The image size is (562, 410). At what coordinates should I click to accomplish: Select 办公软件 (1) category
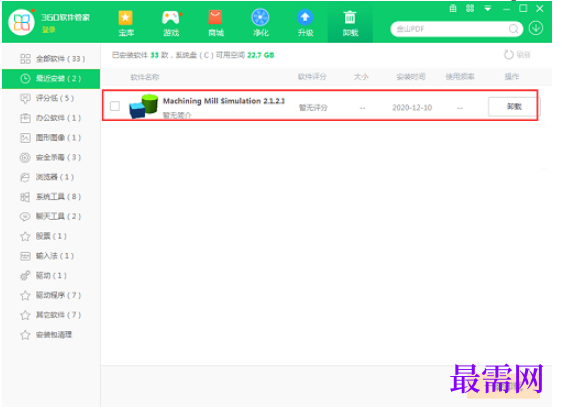[x=51, y=118]
